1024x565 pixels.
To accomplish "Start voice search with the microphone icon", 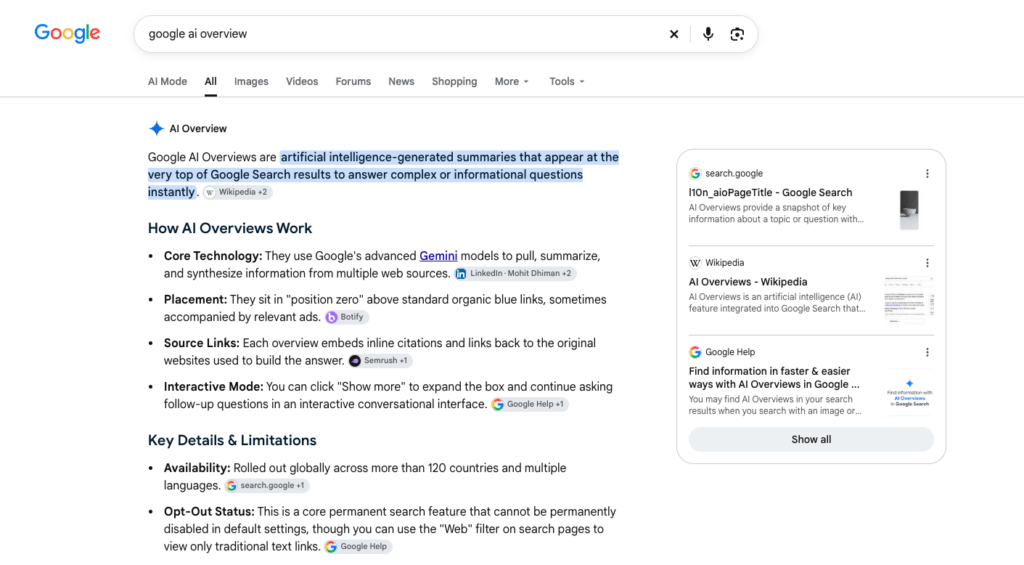I will pos(708,34).
